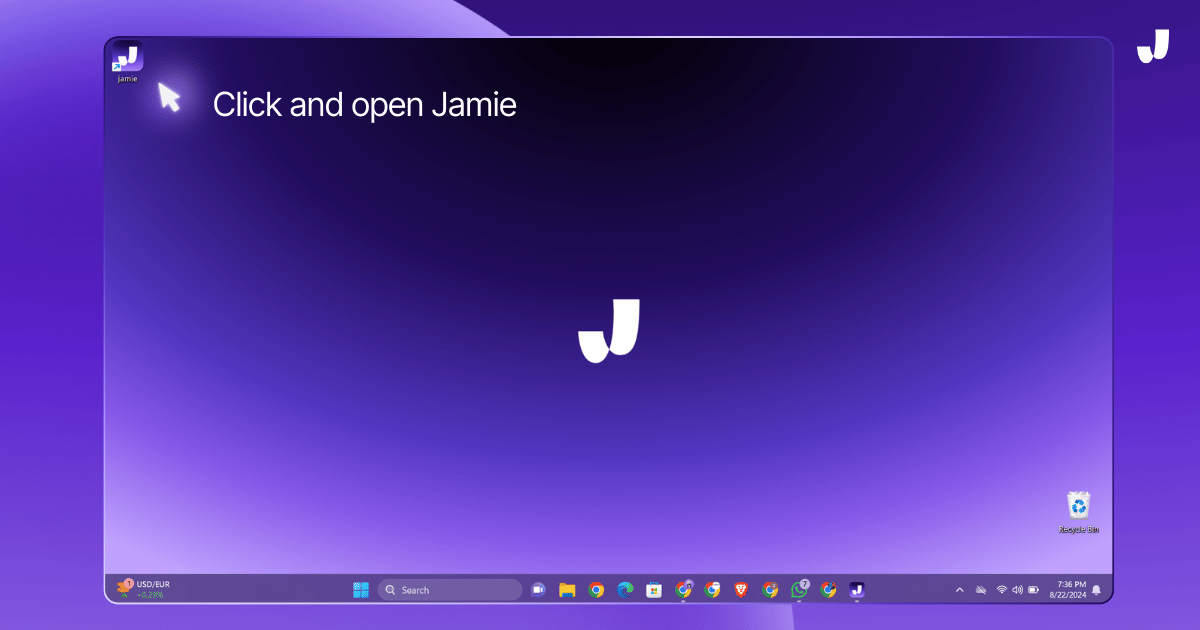
Task: Launch Microsoft Teams from the taskbar
Action: tap(538, 590)
